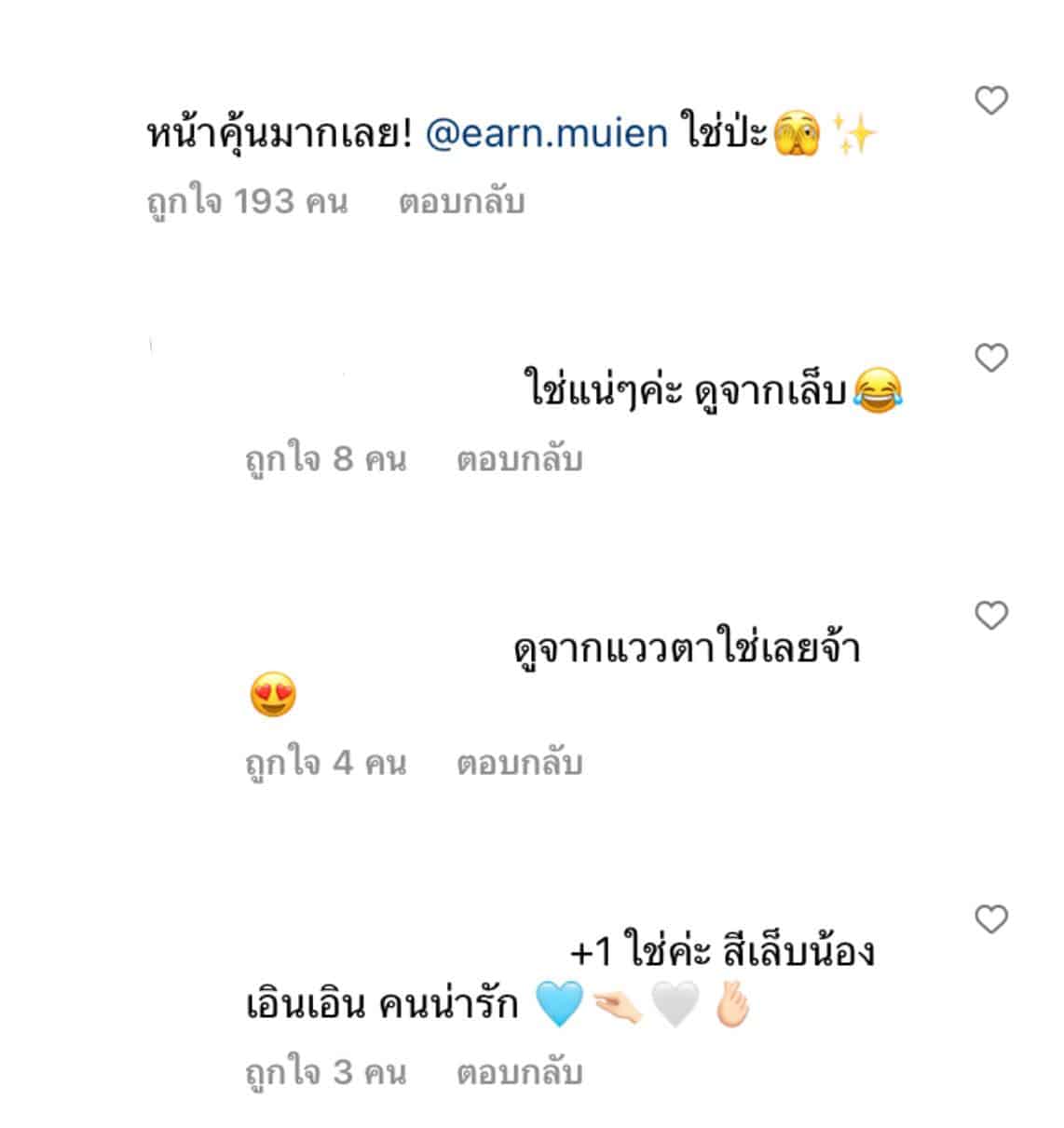This screenshot has height=1128, width=1064.
Task: Open the "ถูกใจ 8 คน" likes count
Action: (x=325, y=459)
